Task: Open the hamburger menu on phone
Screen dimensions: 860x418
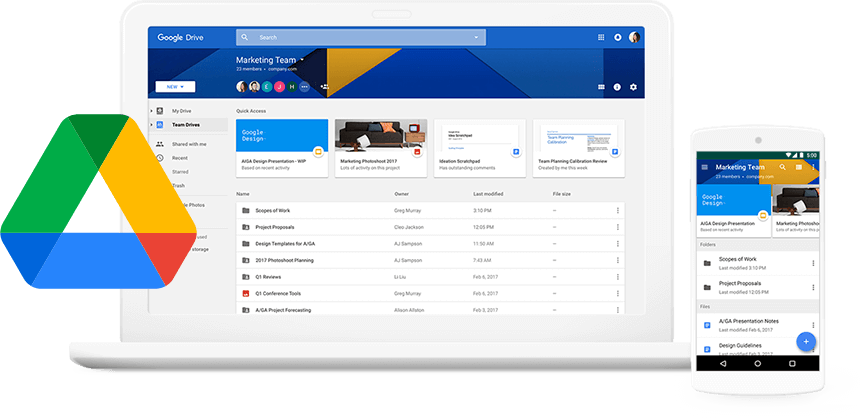Action: 705,167
